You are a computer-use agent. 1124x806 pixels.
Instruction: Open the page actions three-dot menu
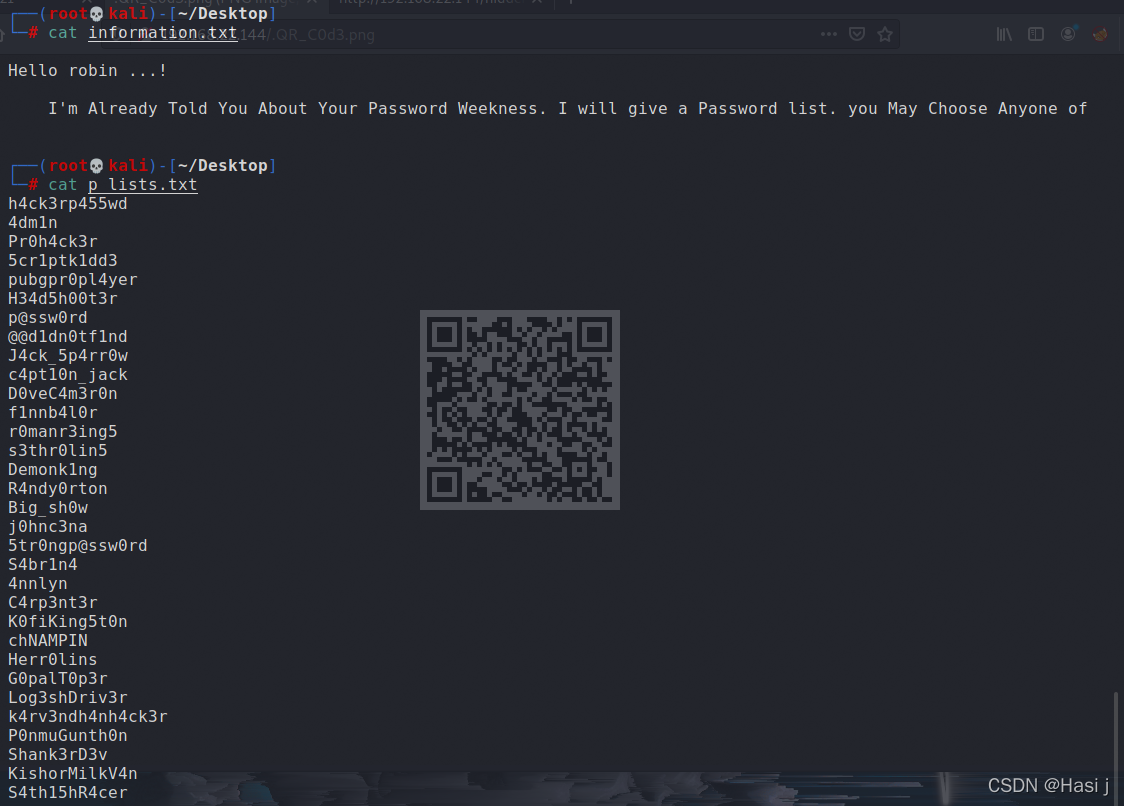tap(829, 34)
